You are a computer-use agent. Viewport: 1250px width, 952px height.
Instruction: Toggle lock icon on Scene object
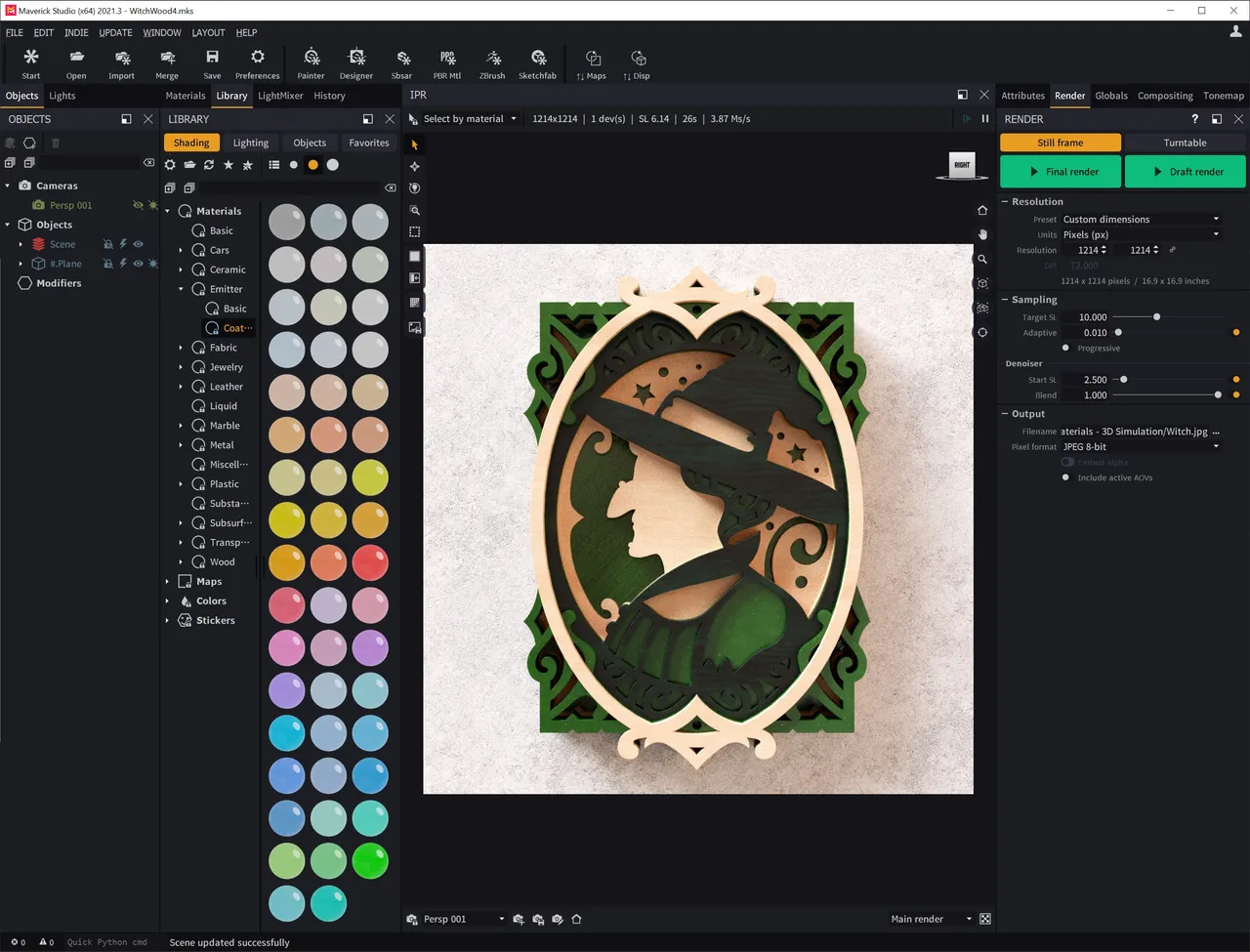pyautogui.click(x=108, y=244)
